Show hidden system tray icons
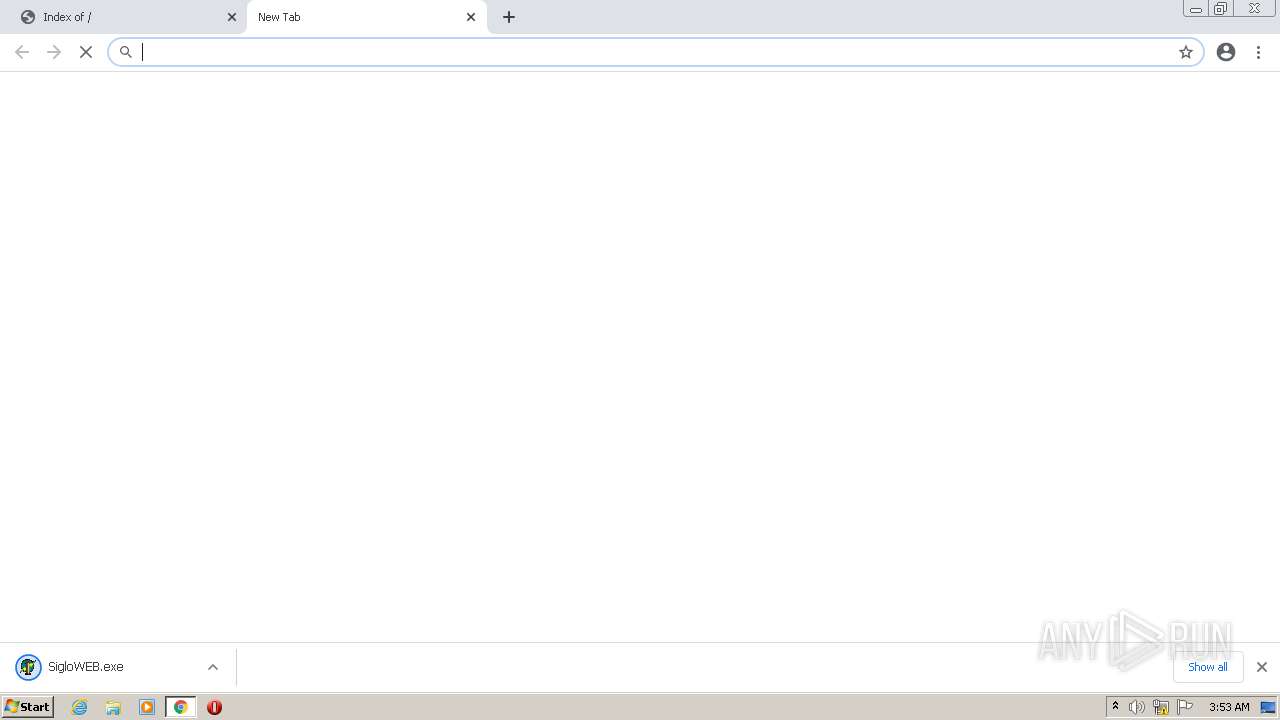1280x720 pixels. 1116,707
